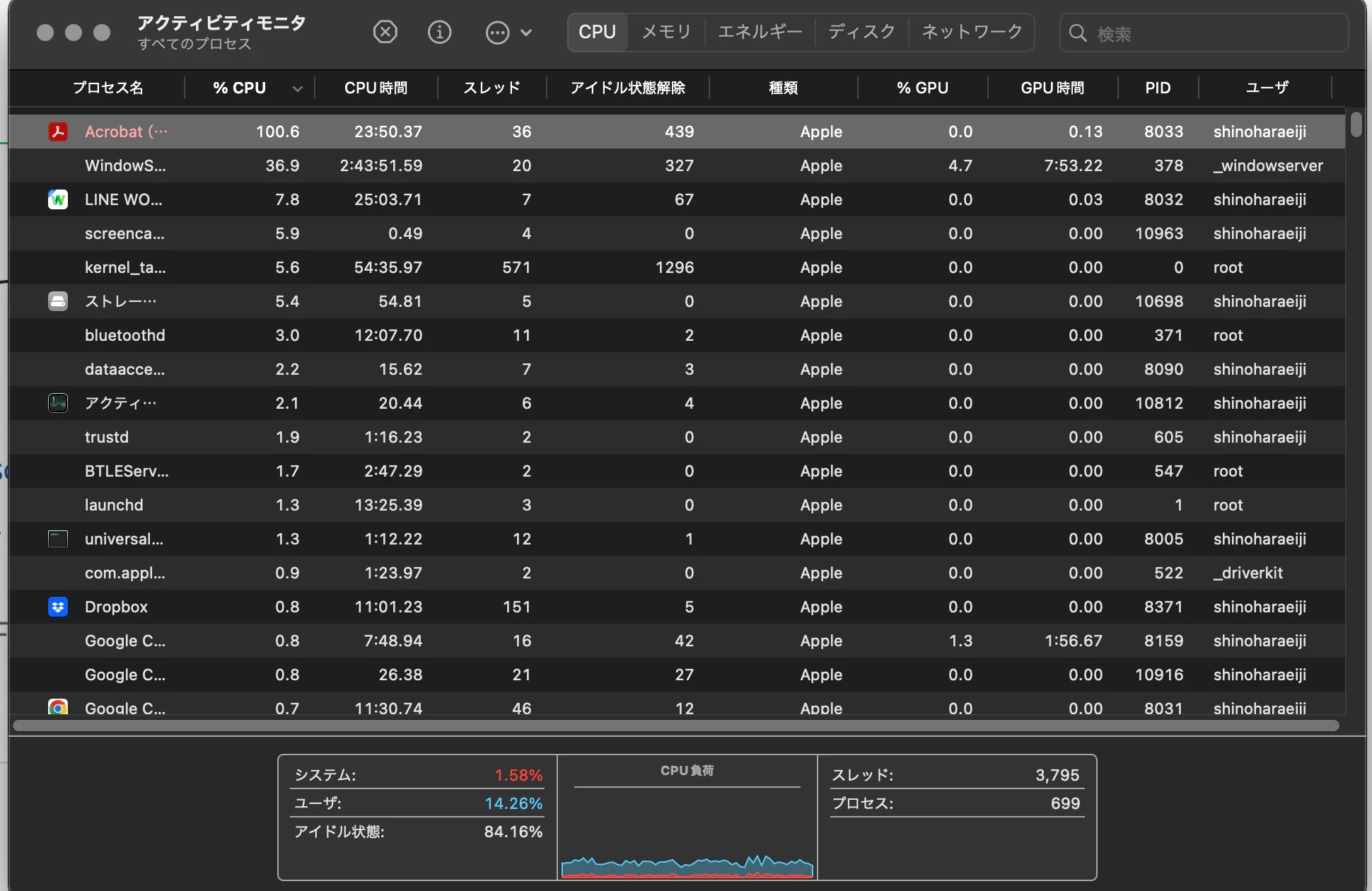Switch to the メモリ tab
Screen dimensions: 1372x891
point(665,33)
